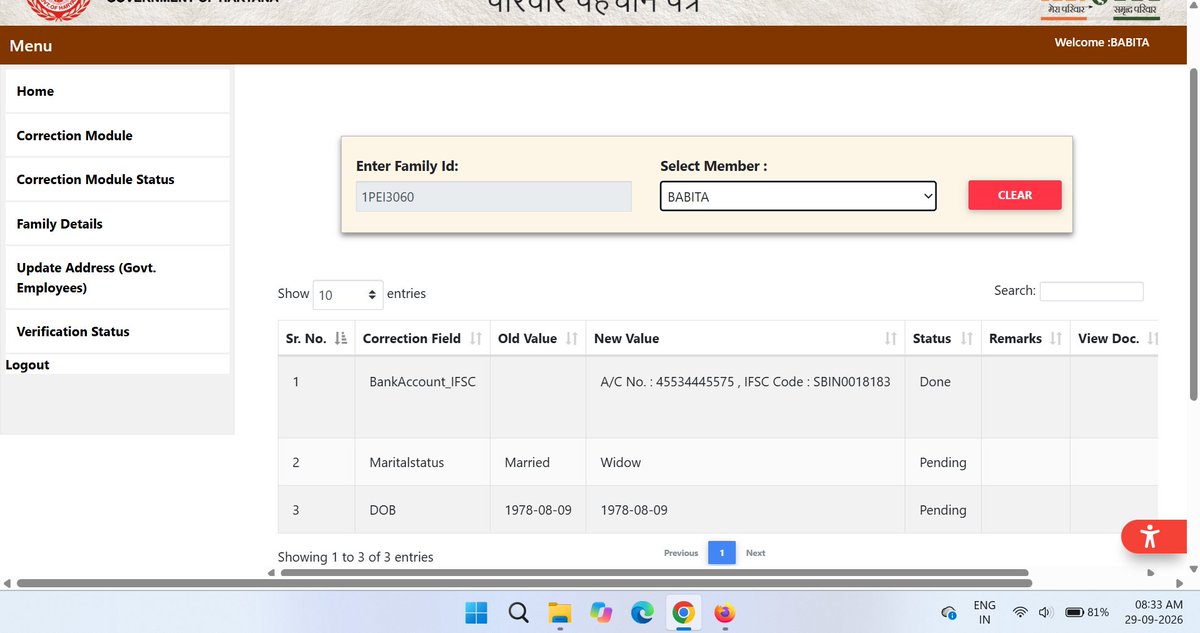Screen dimensions: 1200x633
Task: Sort by Correction Field column
Action: pos(422,338)
